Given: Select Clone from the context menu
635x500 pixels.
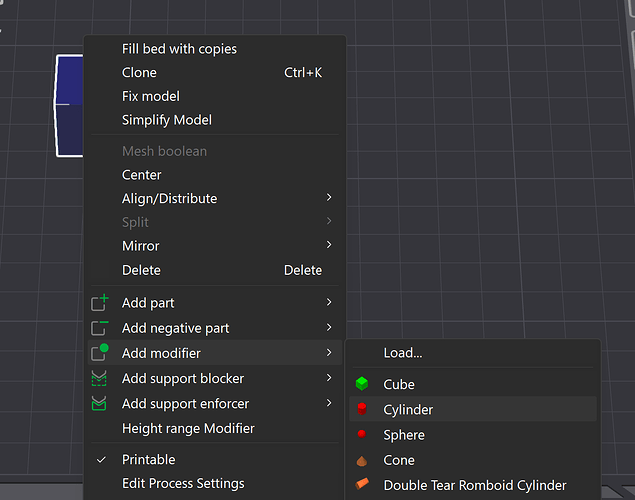Looking at the screenshot, I should pos(215,72).
